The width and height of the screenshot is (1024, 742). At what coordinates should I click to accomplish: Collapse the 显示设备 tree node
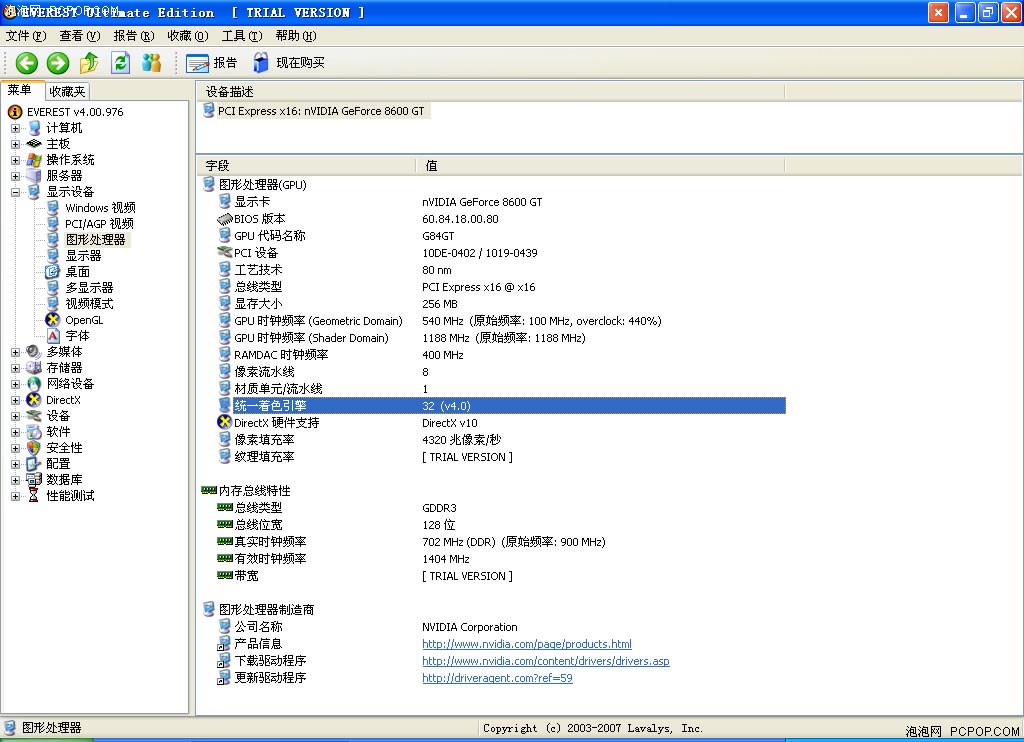(16, 192)
